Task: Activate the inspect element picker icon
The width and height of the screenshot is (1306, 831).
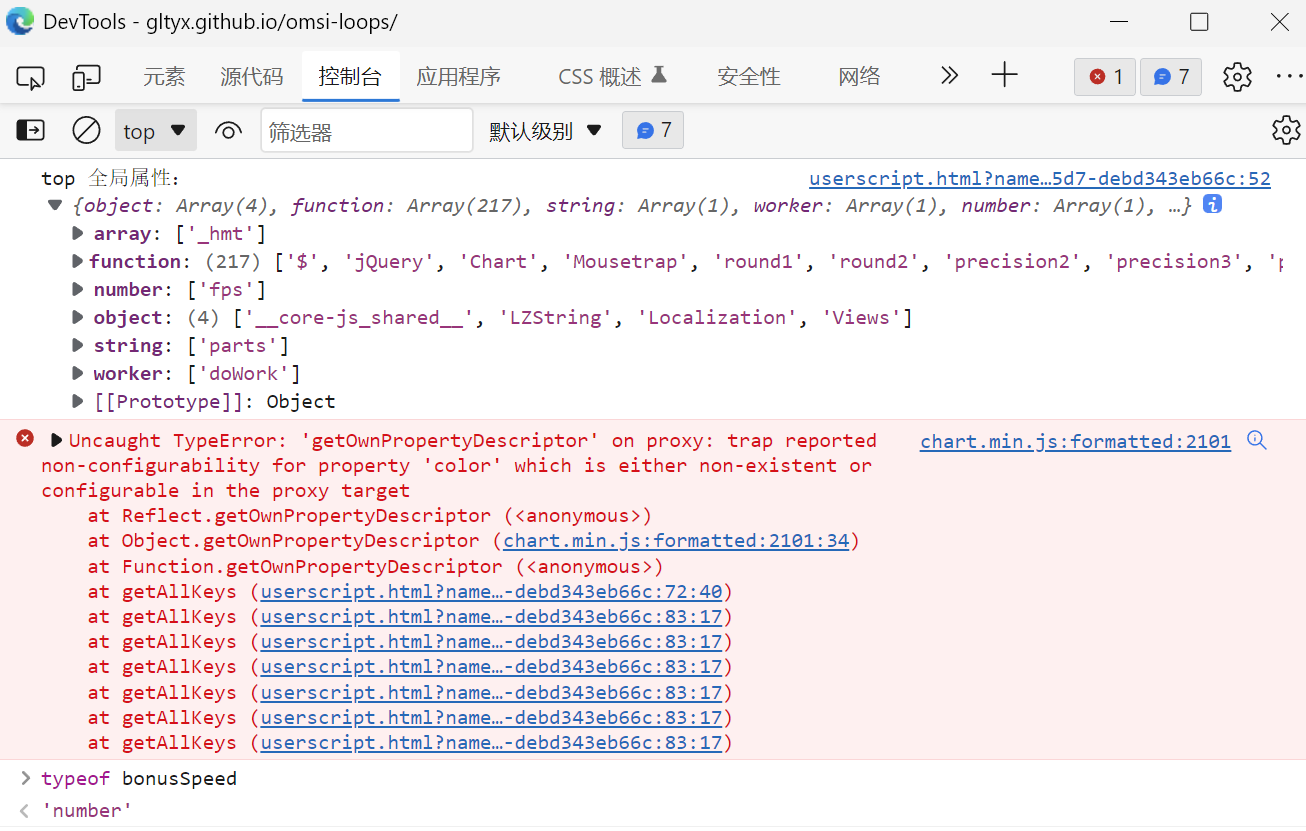Action: pyautogui.click(x=31, y=77)
